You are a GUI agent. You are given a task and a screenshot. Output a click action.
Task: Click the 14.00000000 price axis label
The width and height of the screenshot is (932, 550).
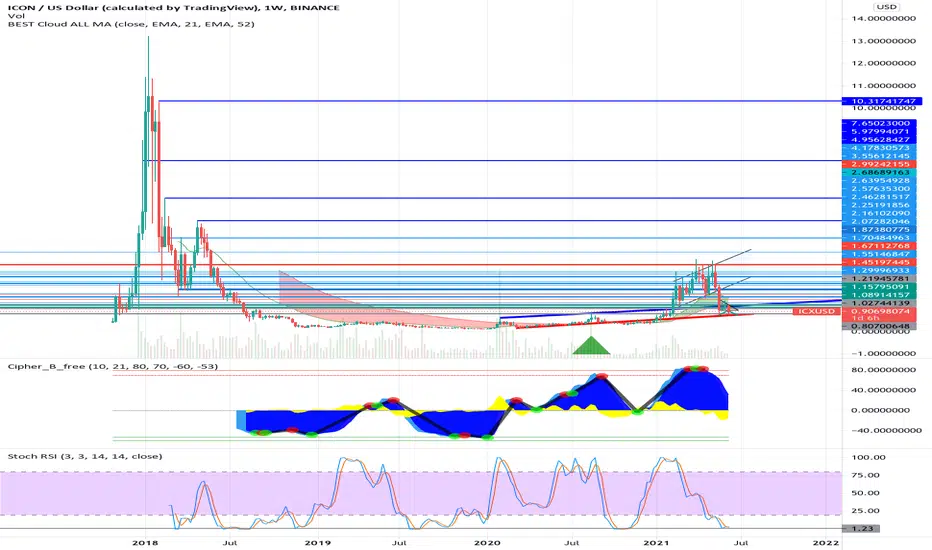pos(883,18)
